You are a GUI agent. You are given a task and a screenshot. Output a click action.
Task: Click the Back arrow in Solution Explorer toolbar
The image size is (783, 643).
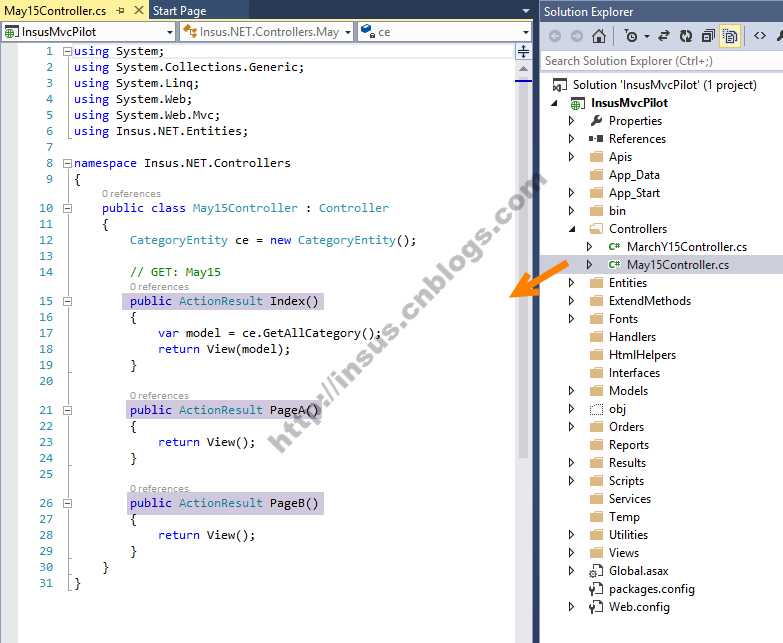point(555,36)
